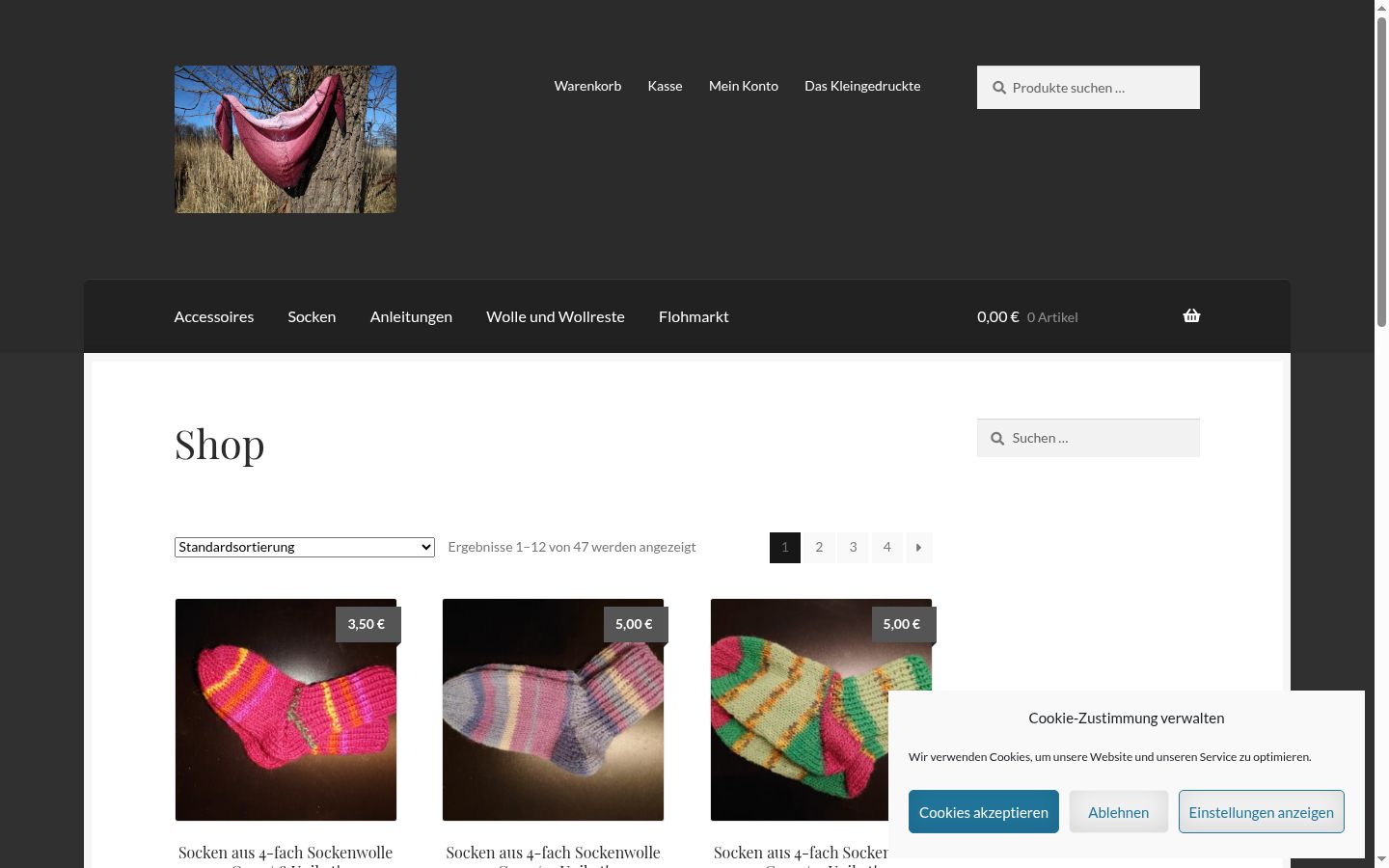Image resolution: width=1389 pixels, height=868 pixels.
Task: Go to pagination page 3
Action: (x=853, y=548)
